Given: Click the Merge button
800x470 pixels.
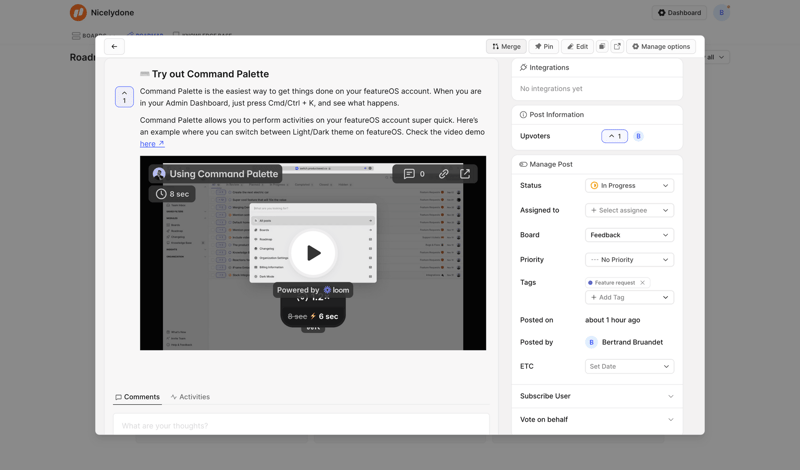Looking at the screenshot, I should pyautogui.click(x=506, y=46).
